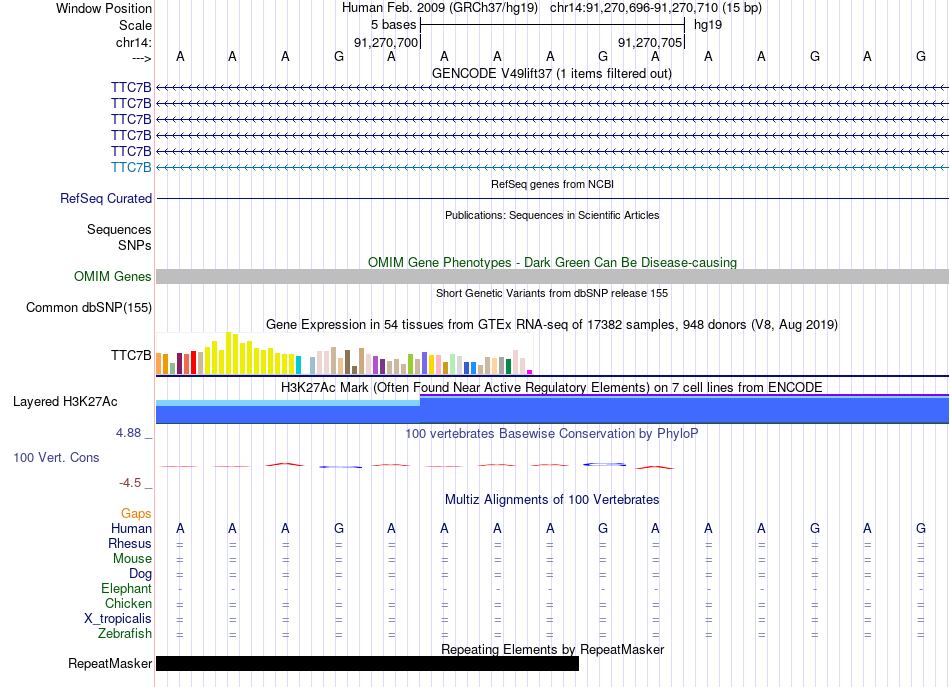950x687 pixels.
Task: Click the 100 Vert. Cons track label
Action: [56, 457]
